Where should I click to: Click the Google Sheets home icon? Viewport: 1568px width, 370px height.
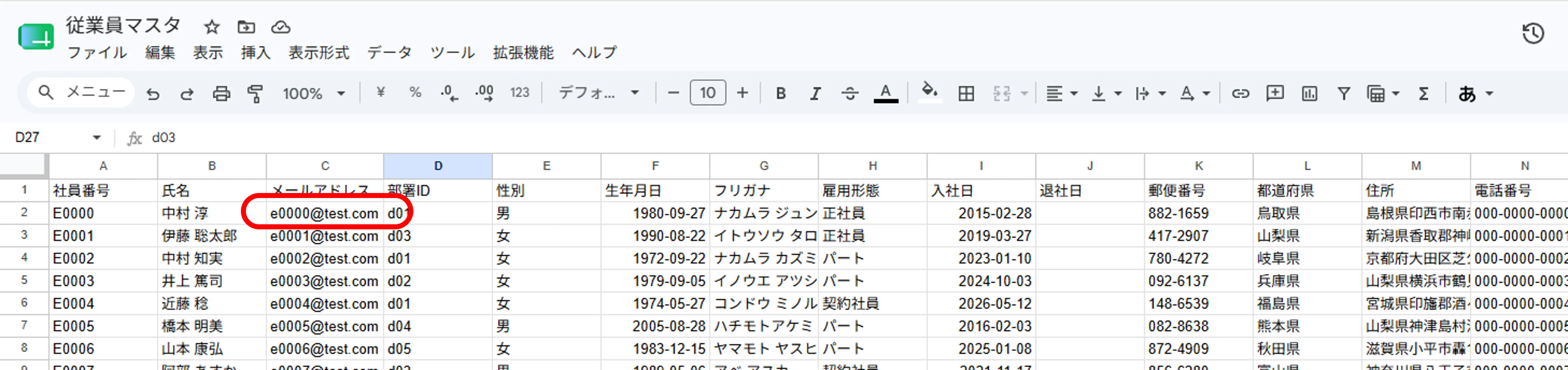pyautogui.click(x=36, y=37)
